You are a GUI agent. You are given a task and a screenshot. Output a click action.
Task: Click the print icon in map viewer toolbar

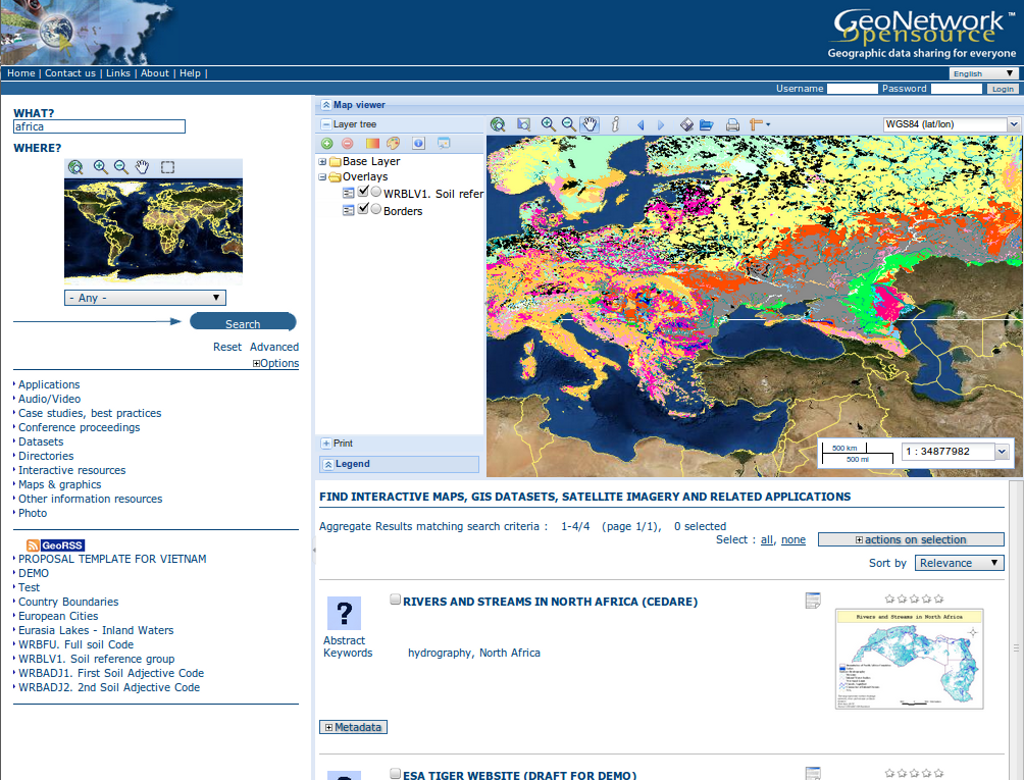pos(732,124)
